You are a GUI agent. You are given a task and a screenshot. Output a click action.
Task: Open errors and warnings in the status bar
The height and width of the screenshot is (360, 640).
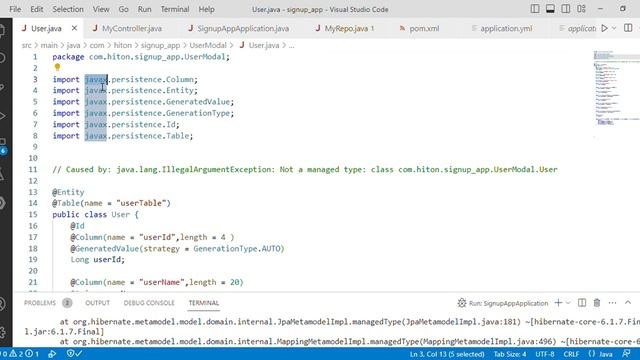coord(20,354)
